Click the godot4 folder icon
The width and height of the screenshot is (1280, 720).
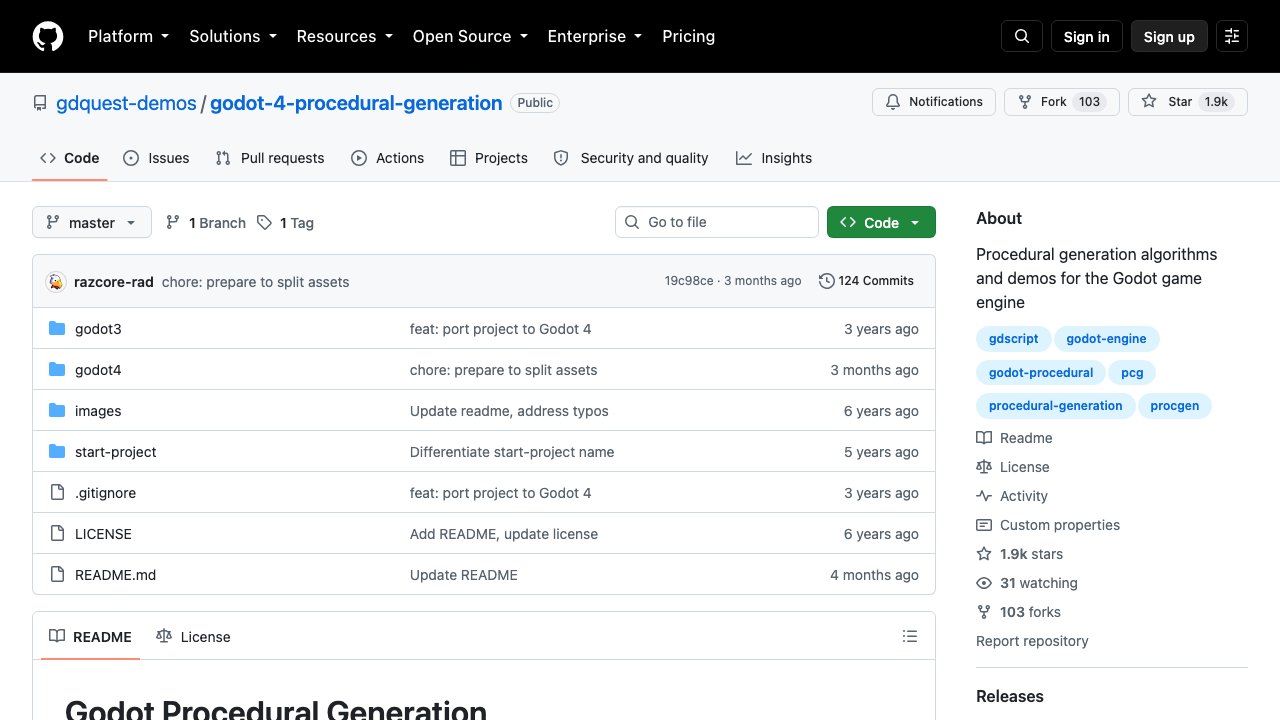[57, 370]
